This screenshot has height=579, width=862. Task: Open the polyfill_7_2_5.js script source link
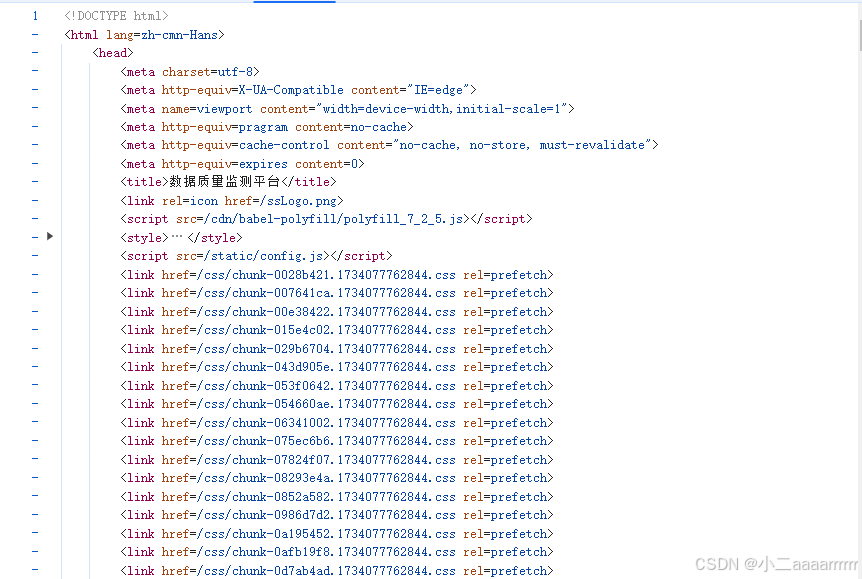click(x=334, y=219)
